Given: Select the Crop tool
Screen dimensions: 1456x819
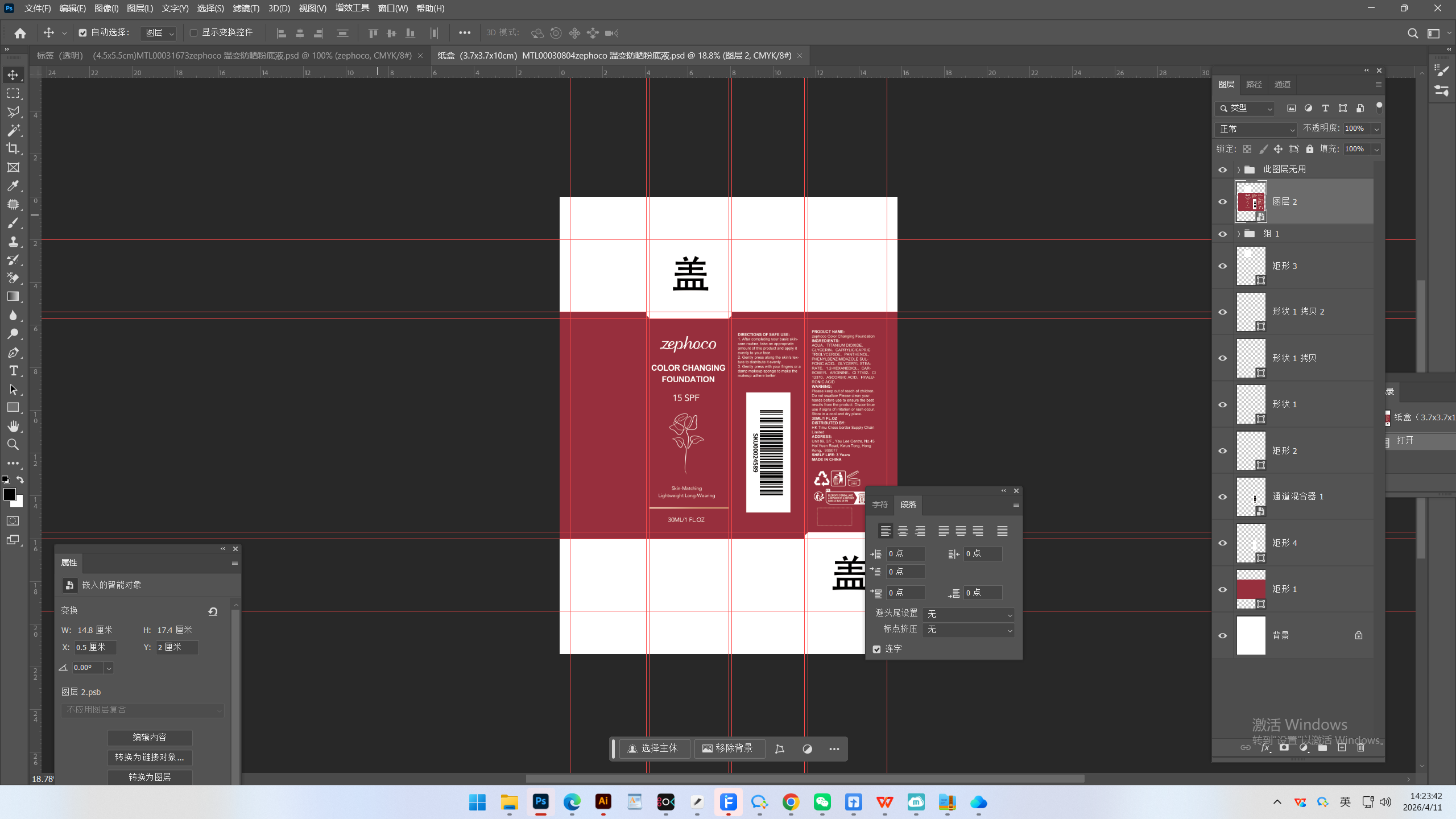Looking at the screenshot, I should [13, 148].
